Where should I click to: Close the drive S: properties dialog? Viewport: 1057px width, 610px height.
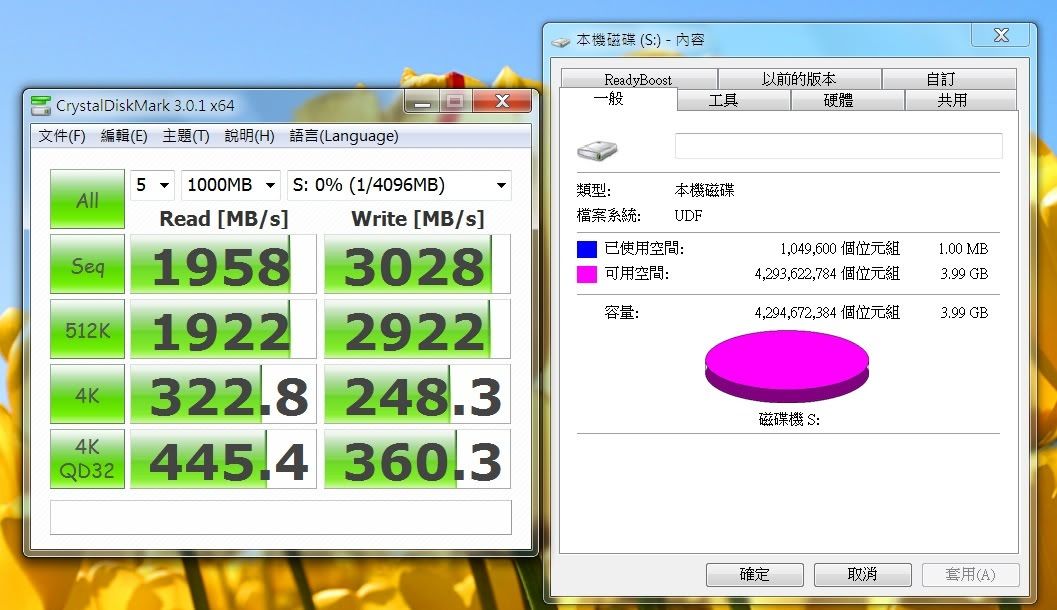click(x=1001, y=35)
